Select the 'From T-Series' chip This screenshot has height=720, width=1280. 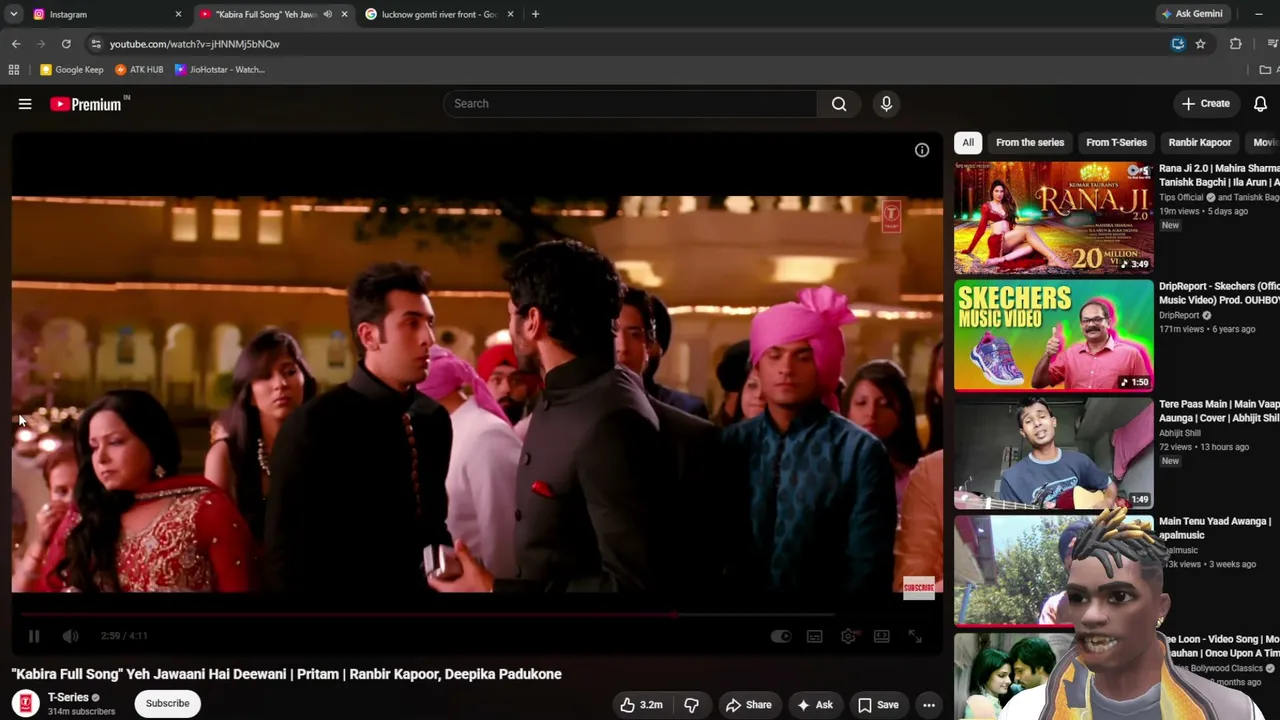[1116, 142]
